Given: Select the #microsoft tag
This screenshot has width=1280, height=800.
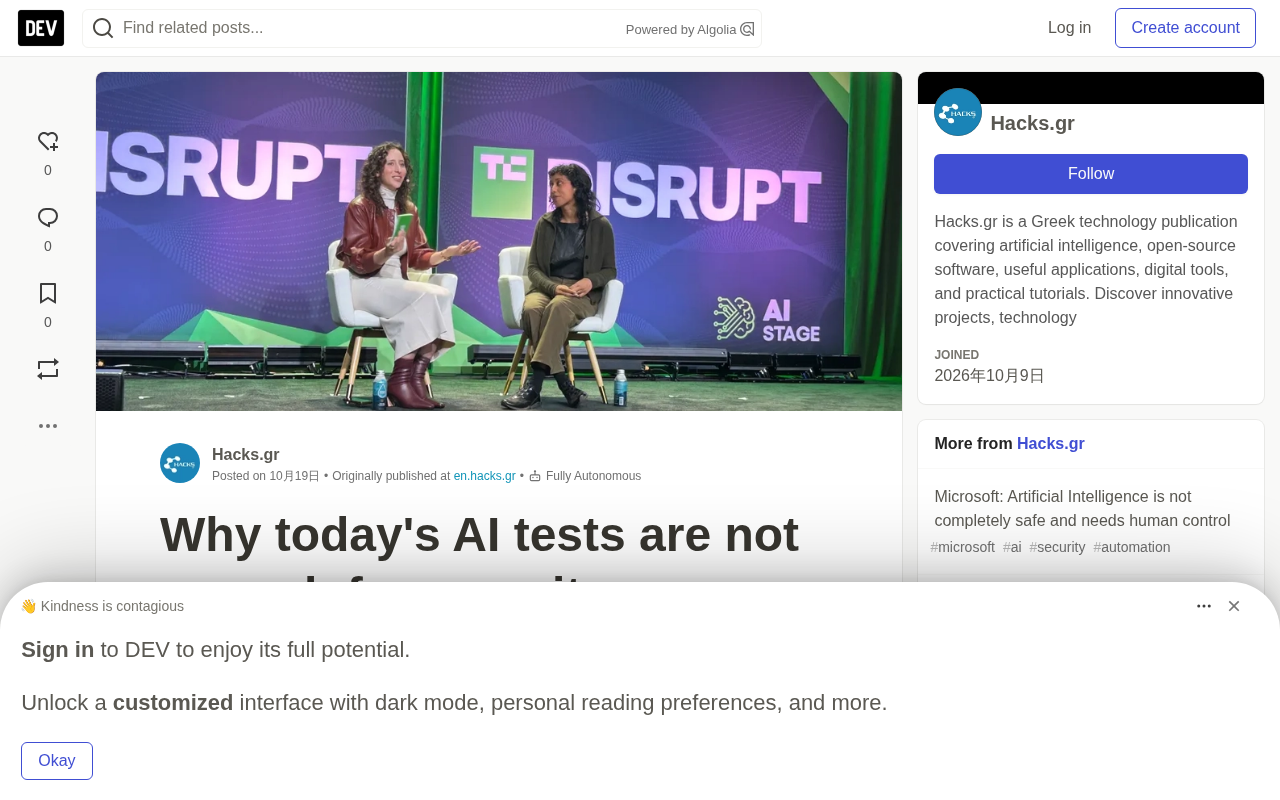Looking at the screenshot, I should point(963,547).
